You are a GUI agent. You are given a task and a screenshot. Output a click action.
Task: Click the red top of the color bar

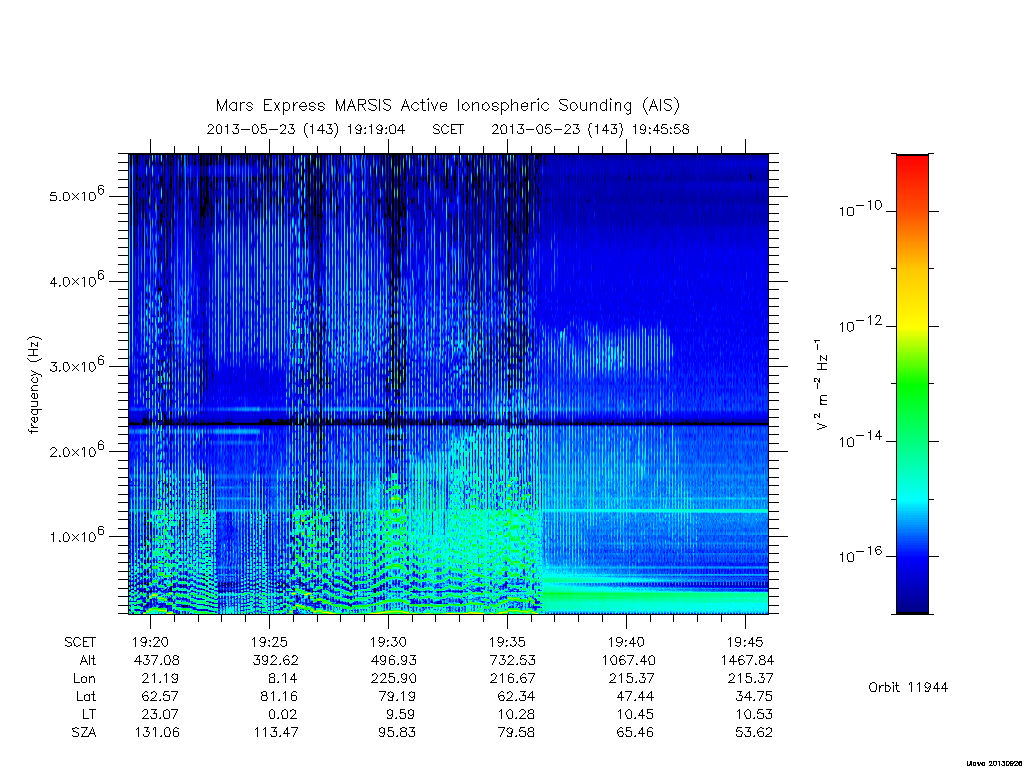[x=912, y=165]
